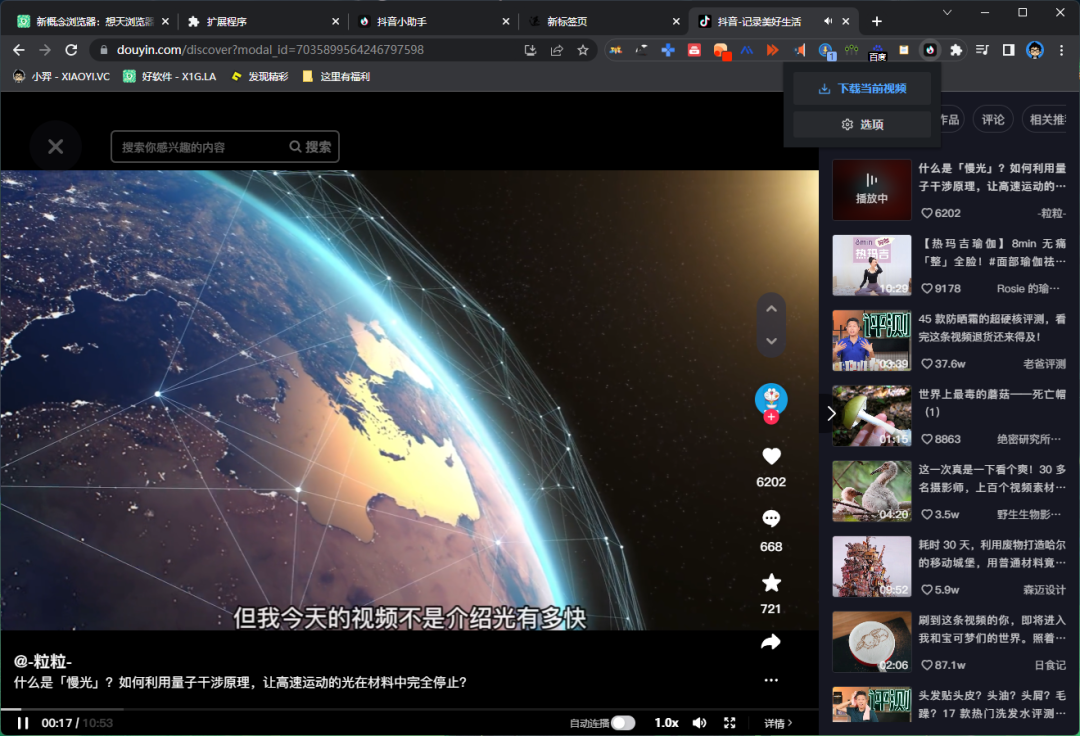This screenshot has width=1080, height=736.
Task: Click the 搜索 search button
Action: click(x=311, y=147)
